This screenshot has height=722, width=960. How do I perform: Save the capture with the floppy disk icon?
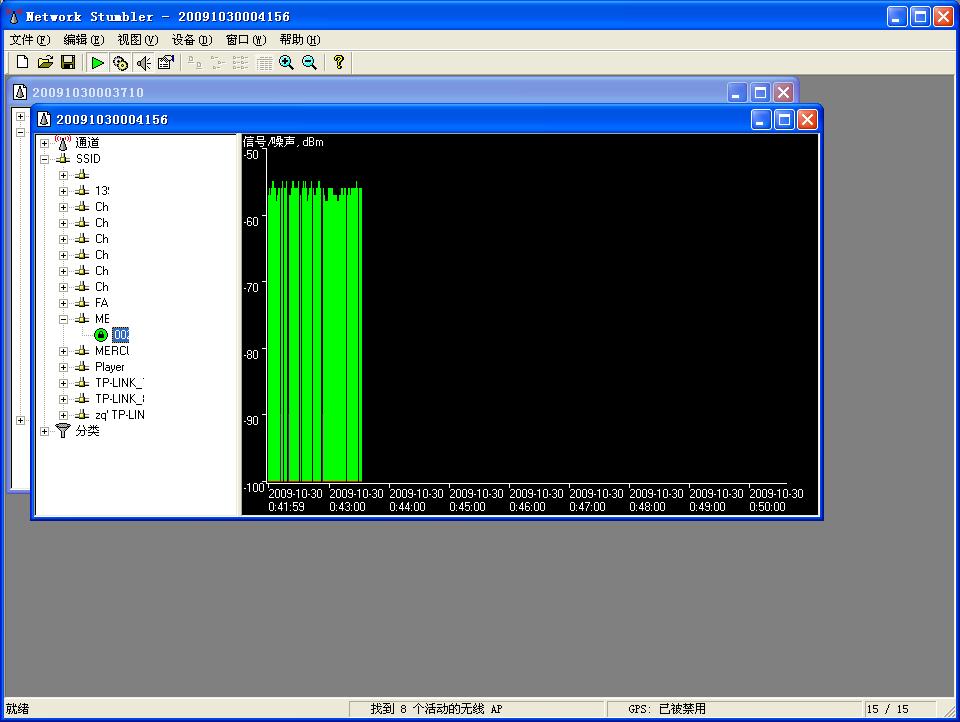pos(68,62)
